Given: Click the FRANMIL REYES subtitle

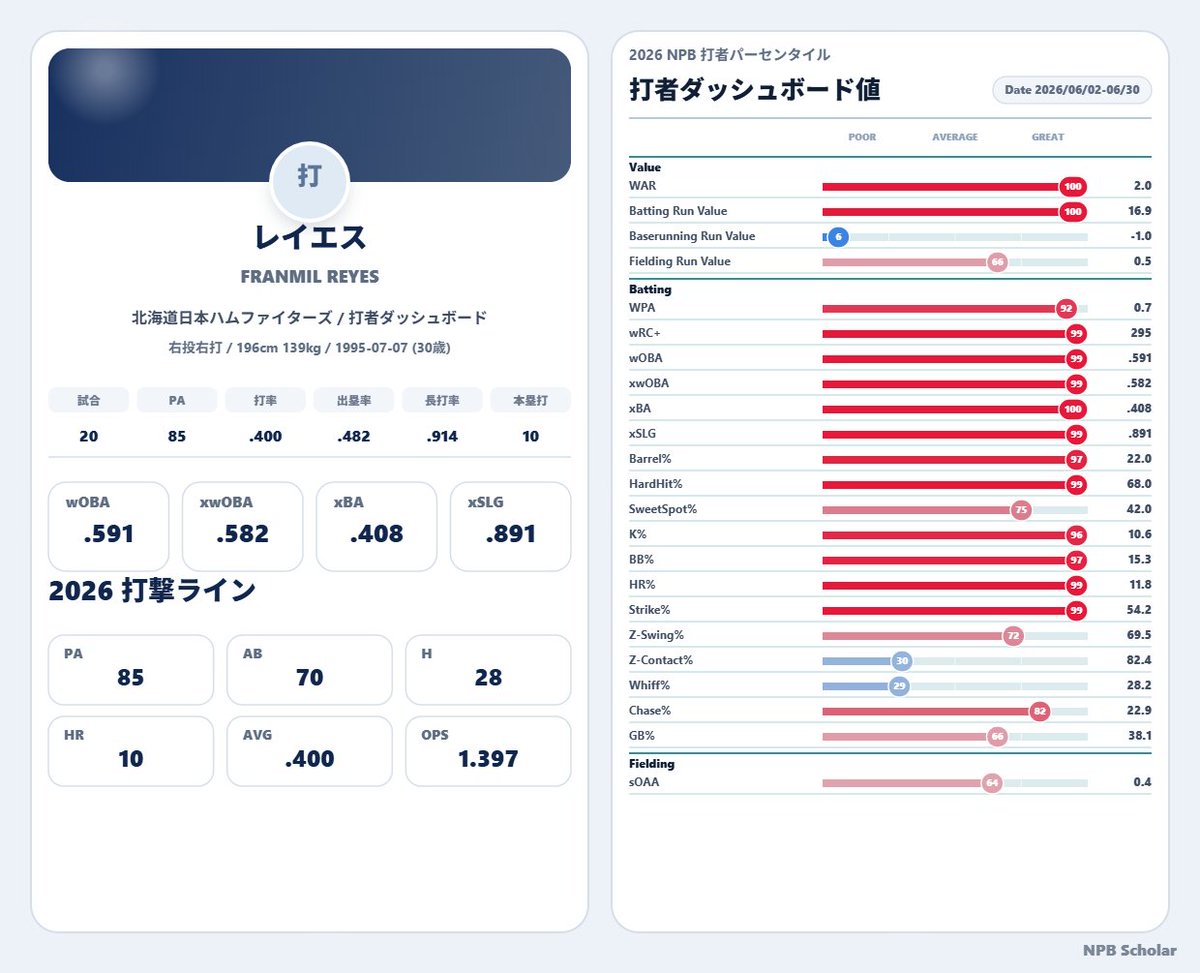Looking at the screenshot, I should (x=310, y=277).
